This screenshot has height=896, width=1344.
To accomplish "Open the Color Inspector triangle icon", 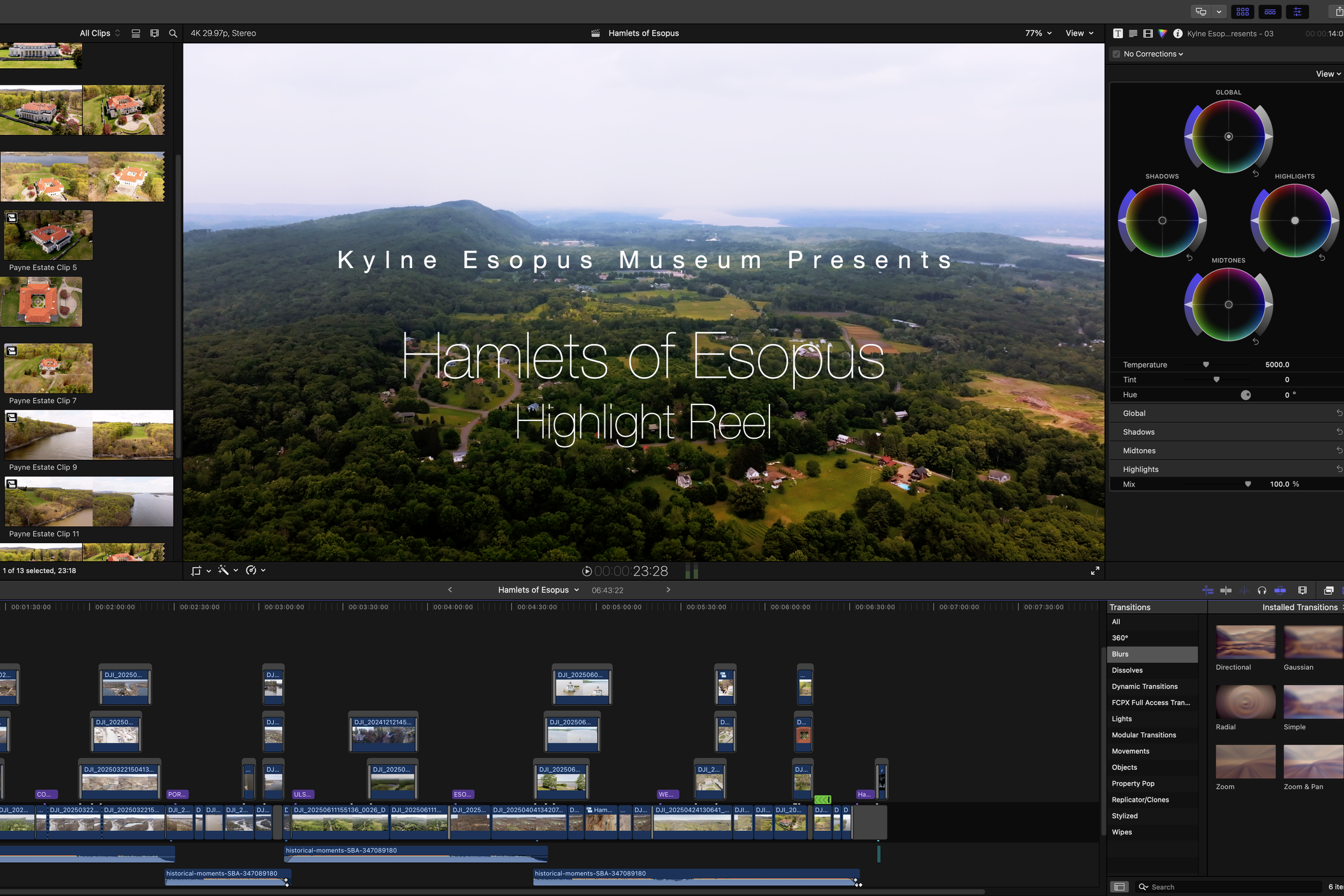I will tap(1162, 33).
